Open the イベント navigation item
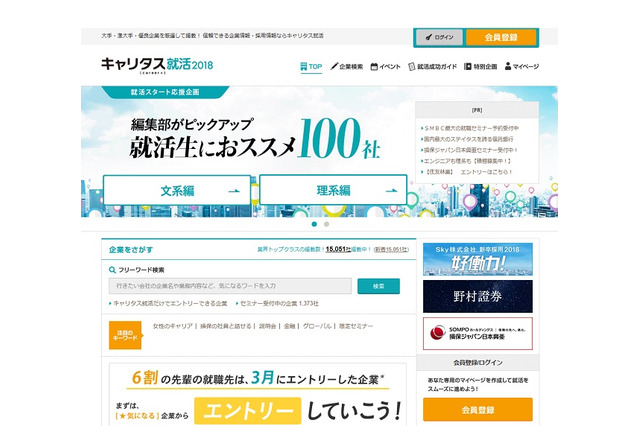The width and height of the screenshot is (640, 426). (385, 67)
